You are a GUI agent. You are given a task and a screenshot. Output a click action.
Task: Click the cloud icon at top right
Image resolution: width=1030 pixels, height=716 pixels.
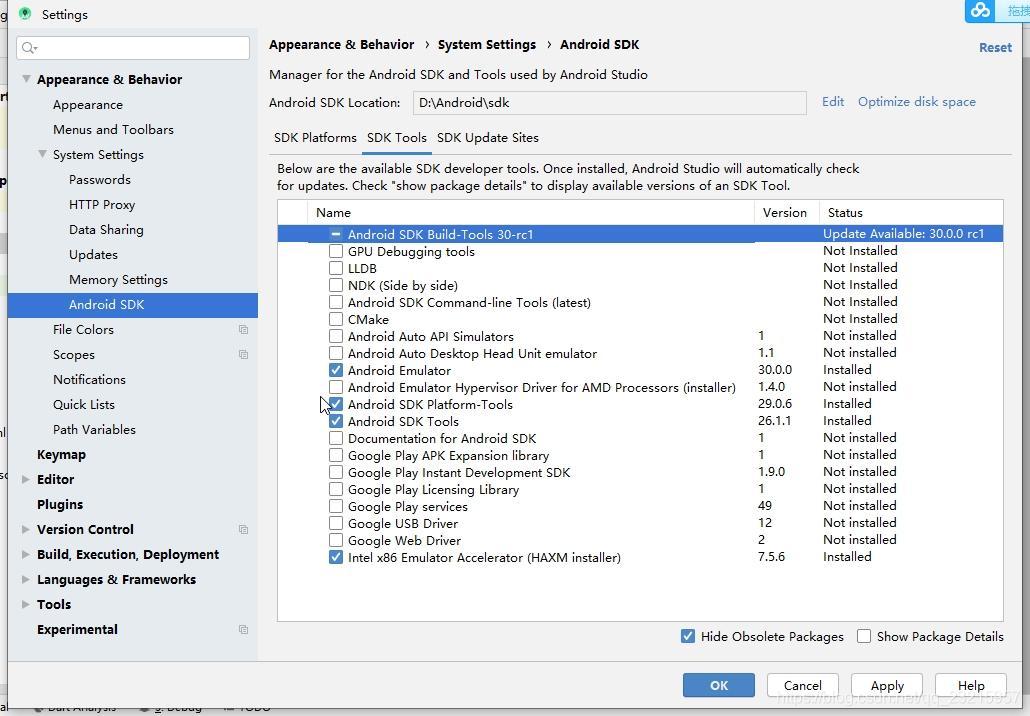[x=980, y=10]
